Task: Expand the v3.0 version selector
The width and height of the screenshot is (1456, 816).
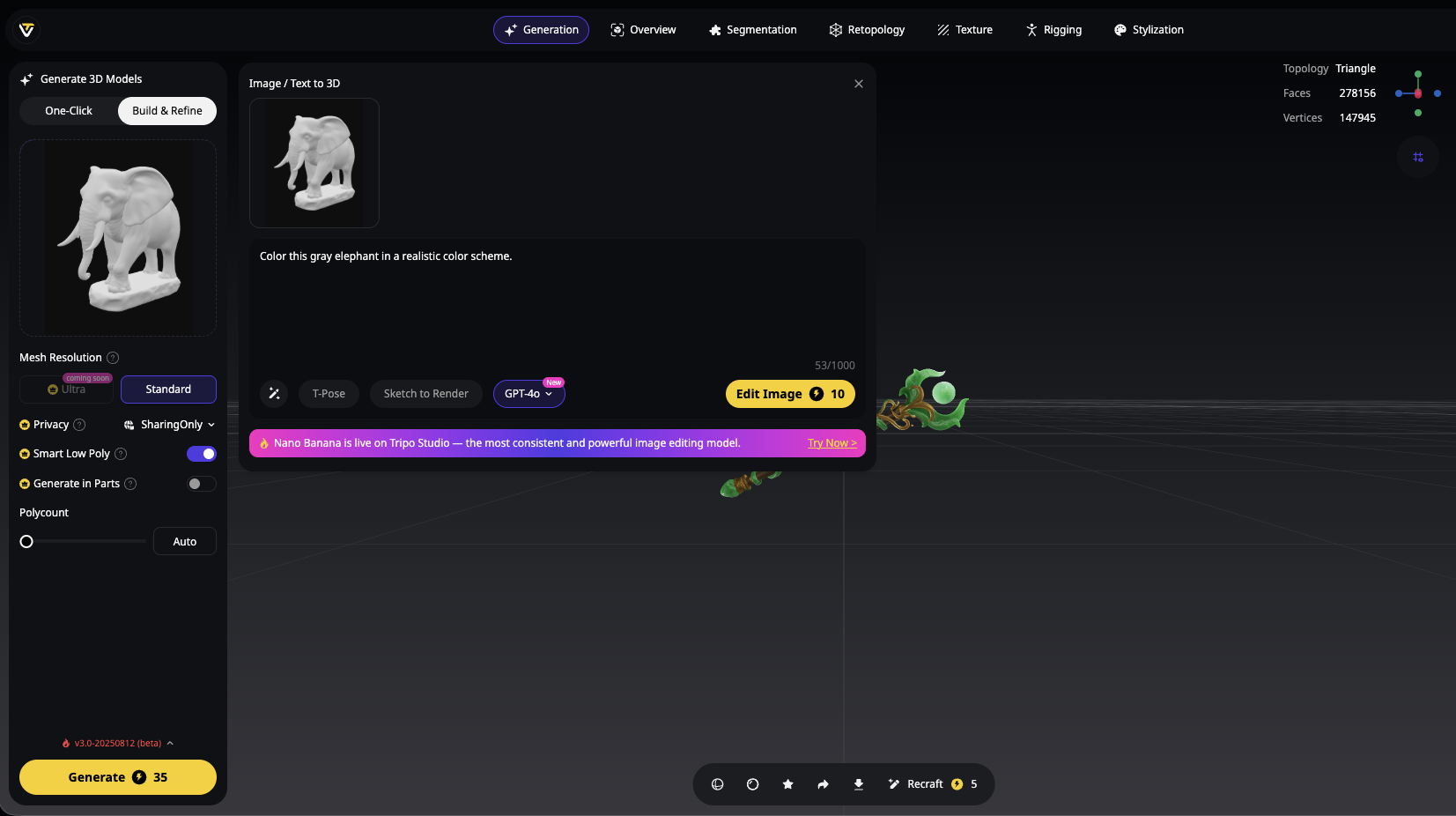Action: click(118, 744)
